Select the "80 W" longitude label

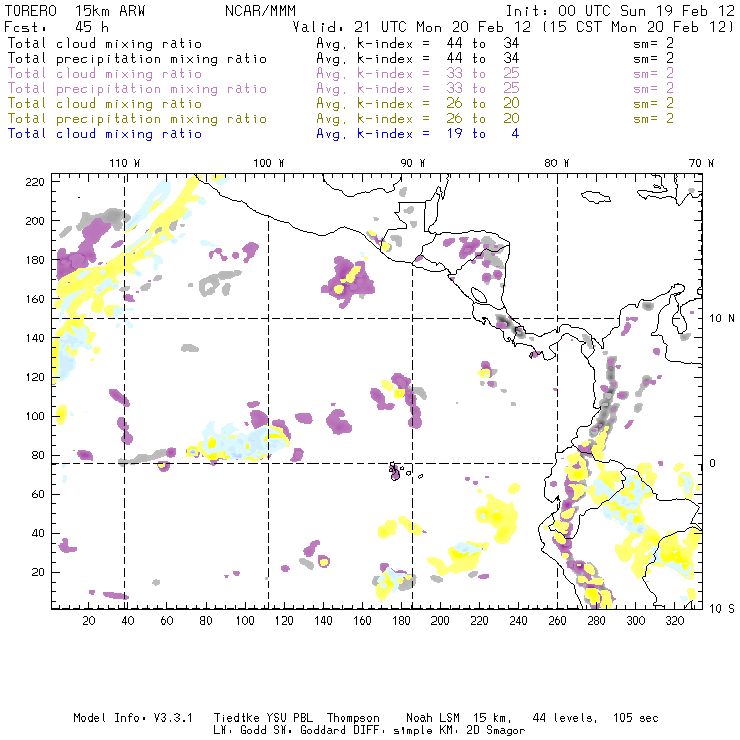click(557, 163)
